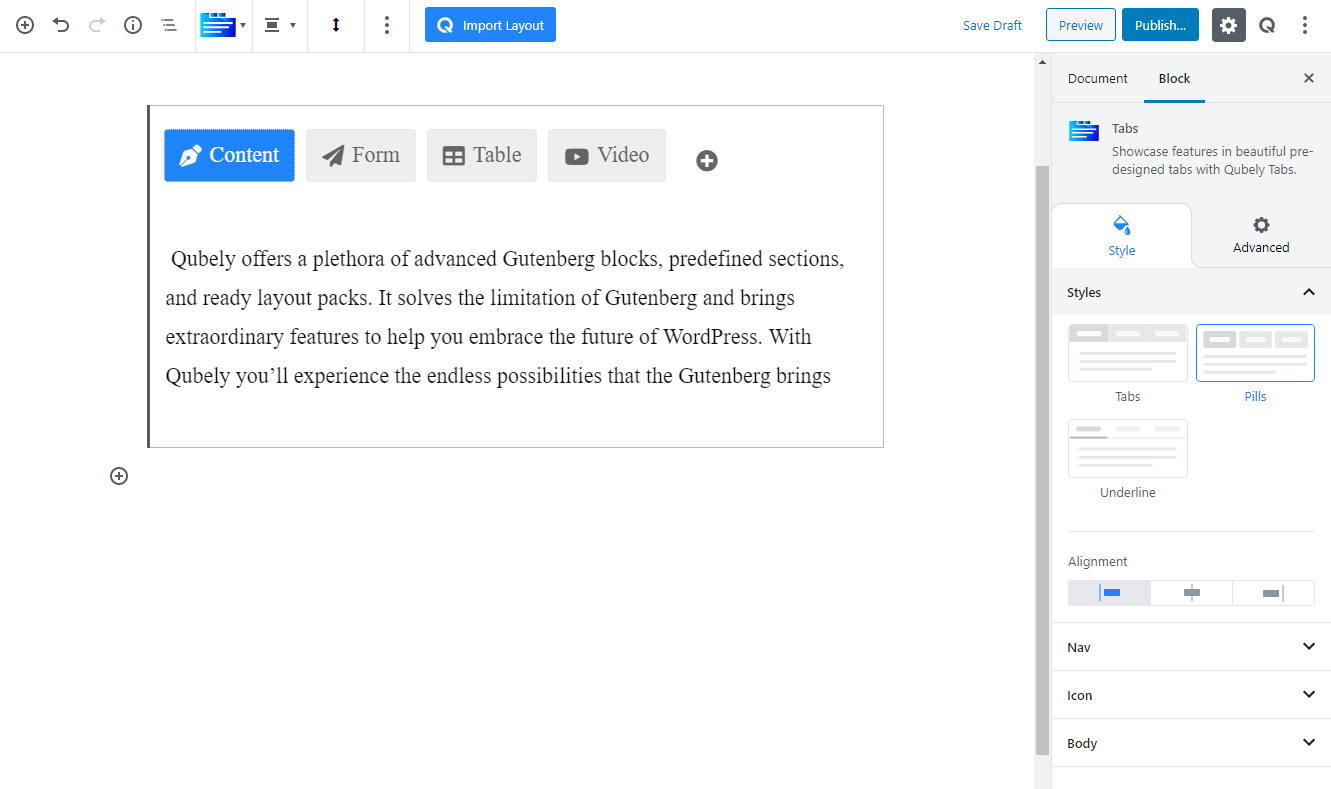Open the block alignment dropdown
This screenshot has height=789, width=1331.
pyautogui.click(x=280, y=25)
